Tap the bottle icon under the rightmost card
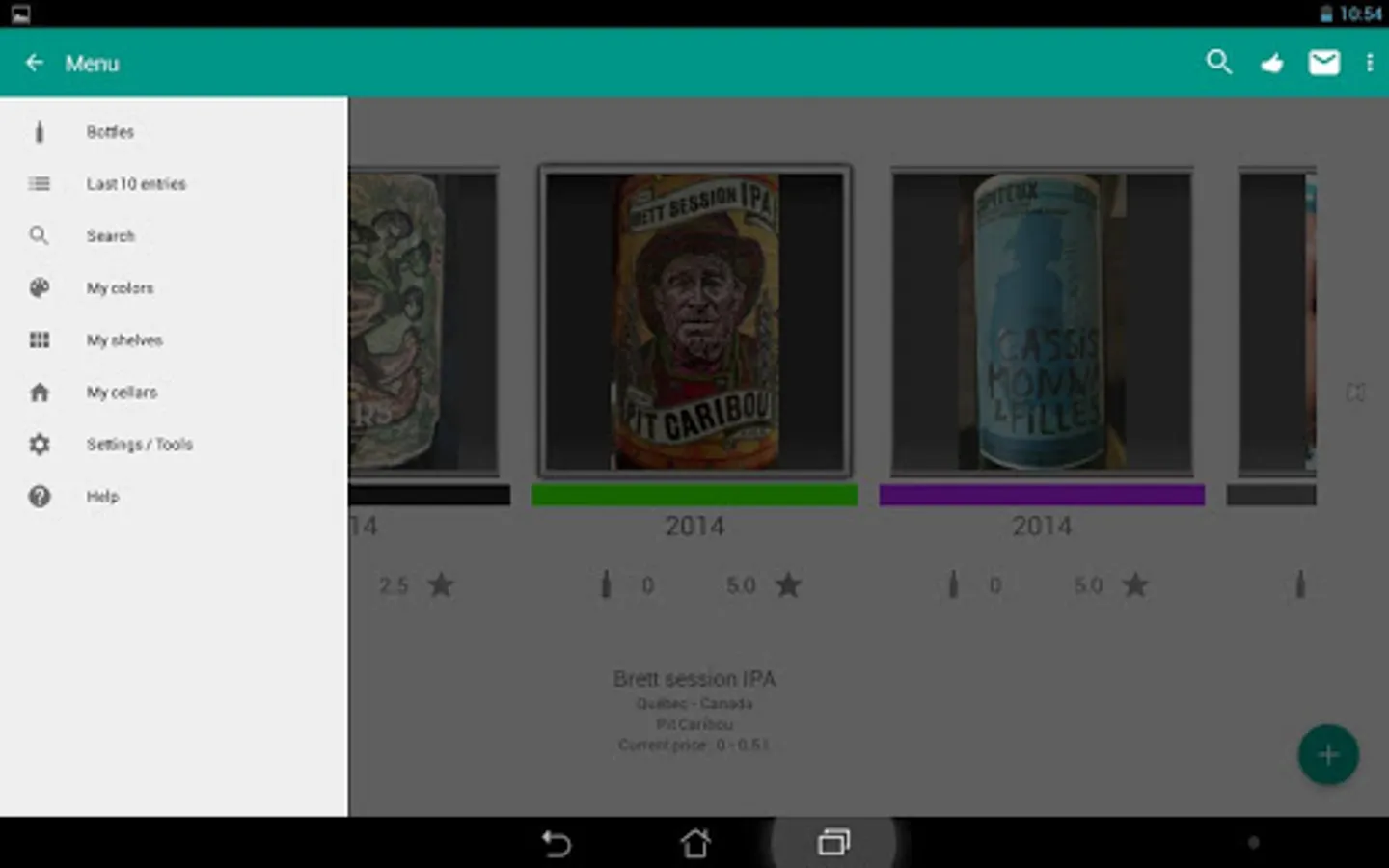1389x868 pixels. (1300, 584)
